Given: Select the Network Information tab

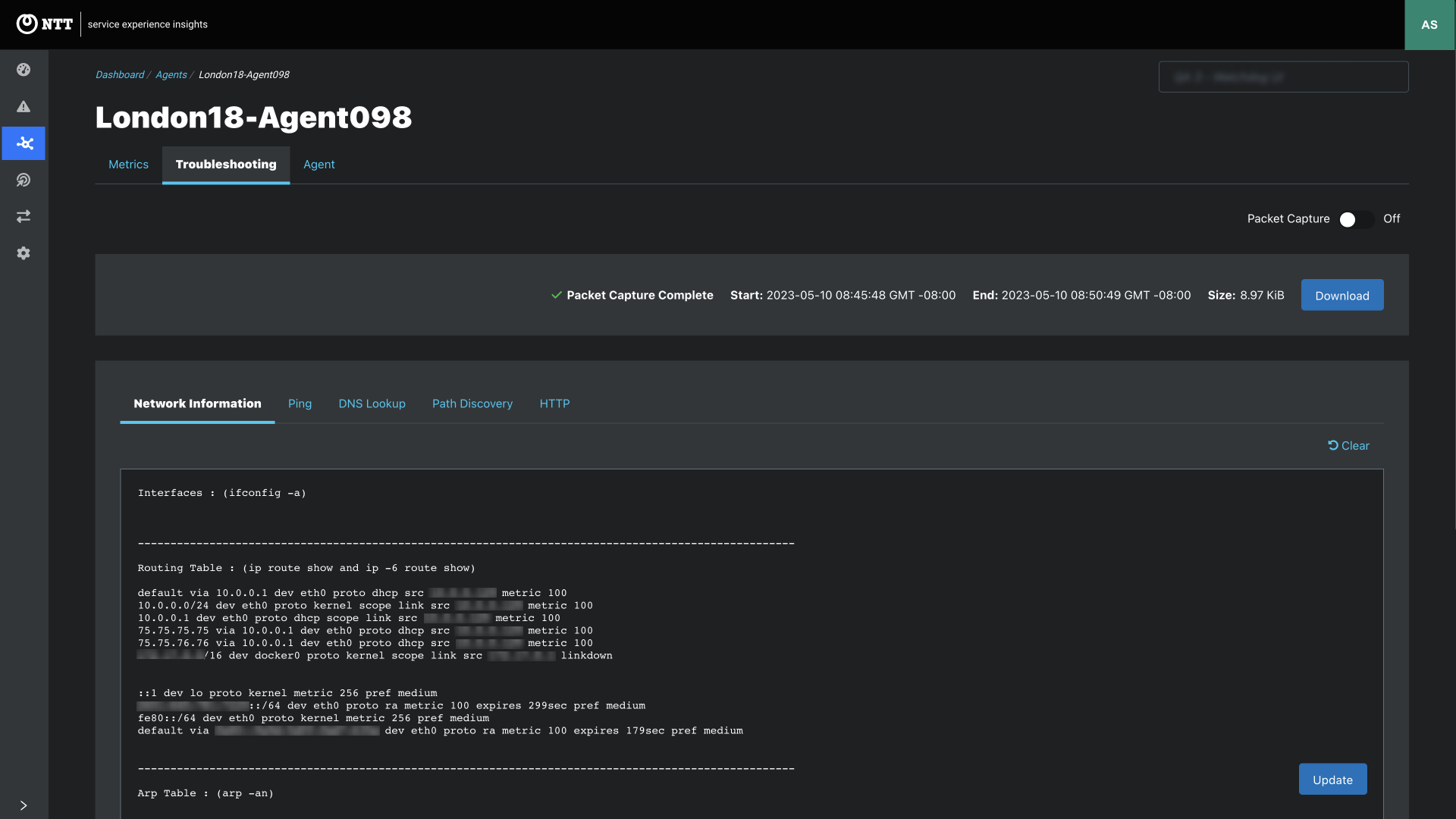Looking at the screenshot, I should coord(197,404).
